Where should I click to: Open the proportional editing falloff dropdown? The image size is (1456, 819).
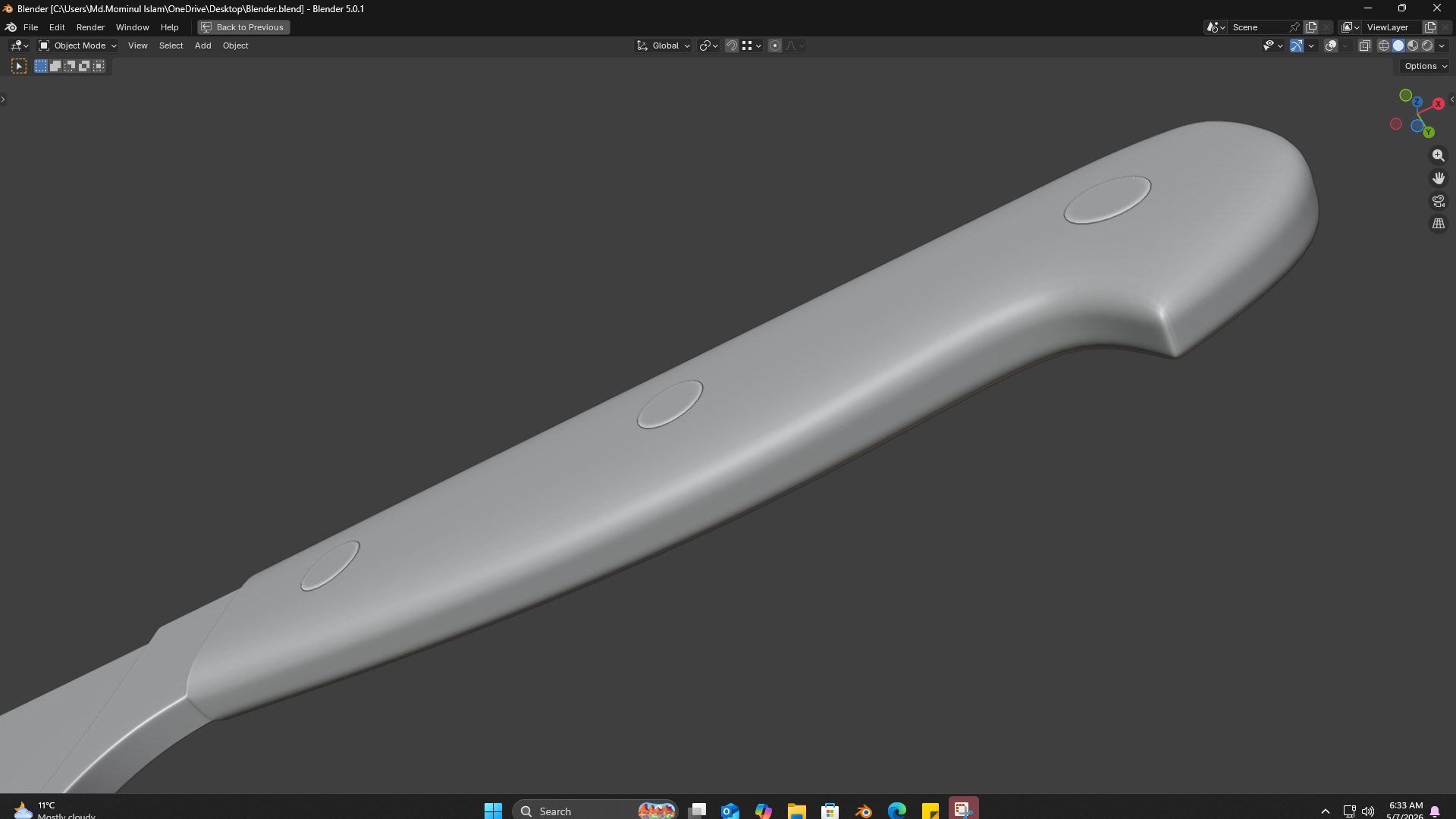pyautogui.click(x=795, y=45)
